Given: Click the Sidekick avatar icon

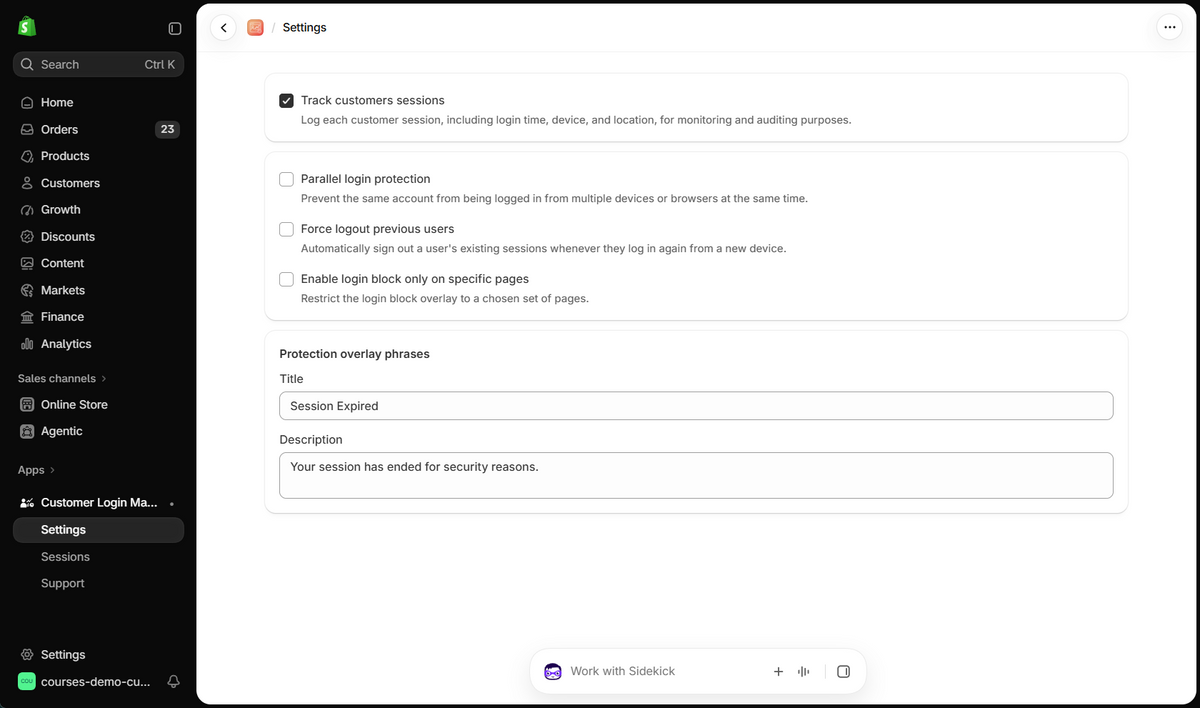Looking at the screenshot, I should coord(553,672).
